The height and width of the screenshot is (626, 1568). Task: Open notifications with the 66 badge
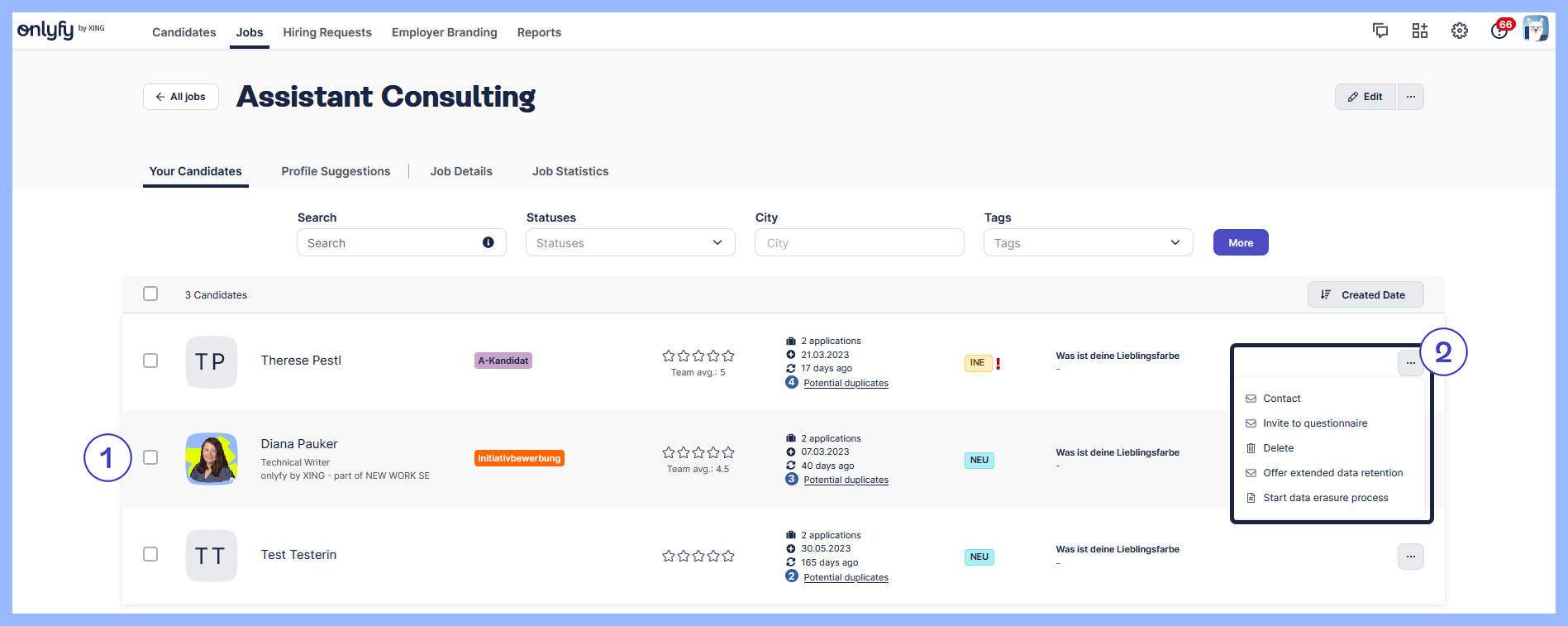[x=1499, y=31]
